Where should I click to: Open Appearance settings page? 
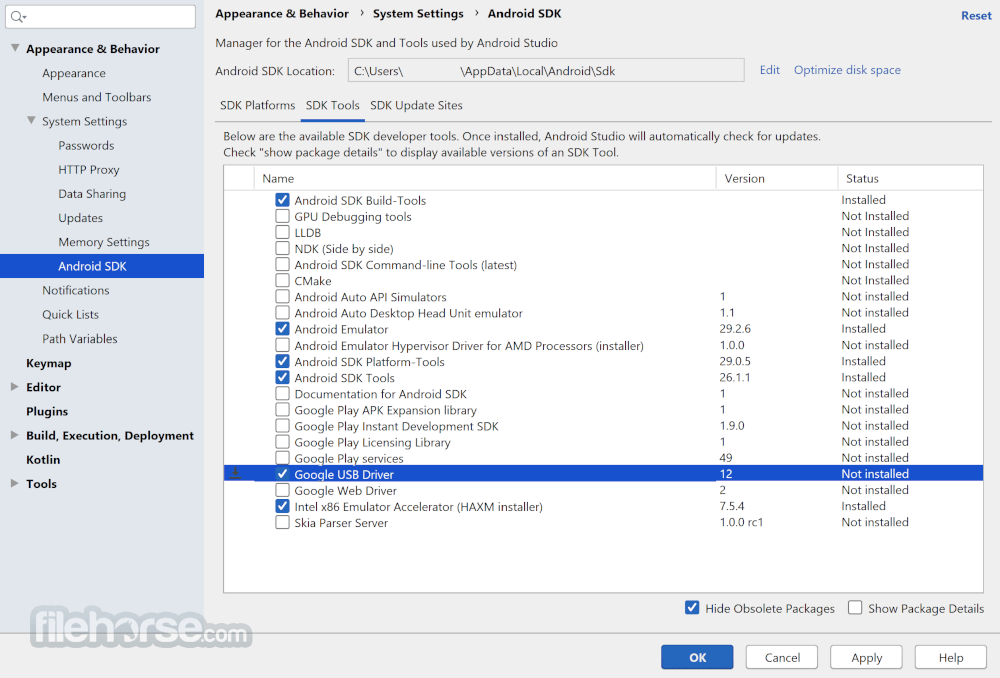(x=74, y=73)
